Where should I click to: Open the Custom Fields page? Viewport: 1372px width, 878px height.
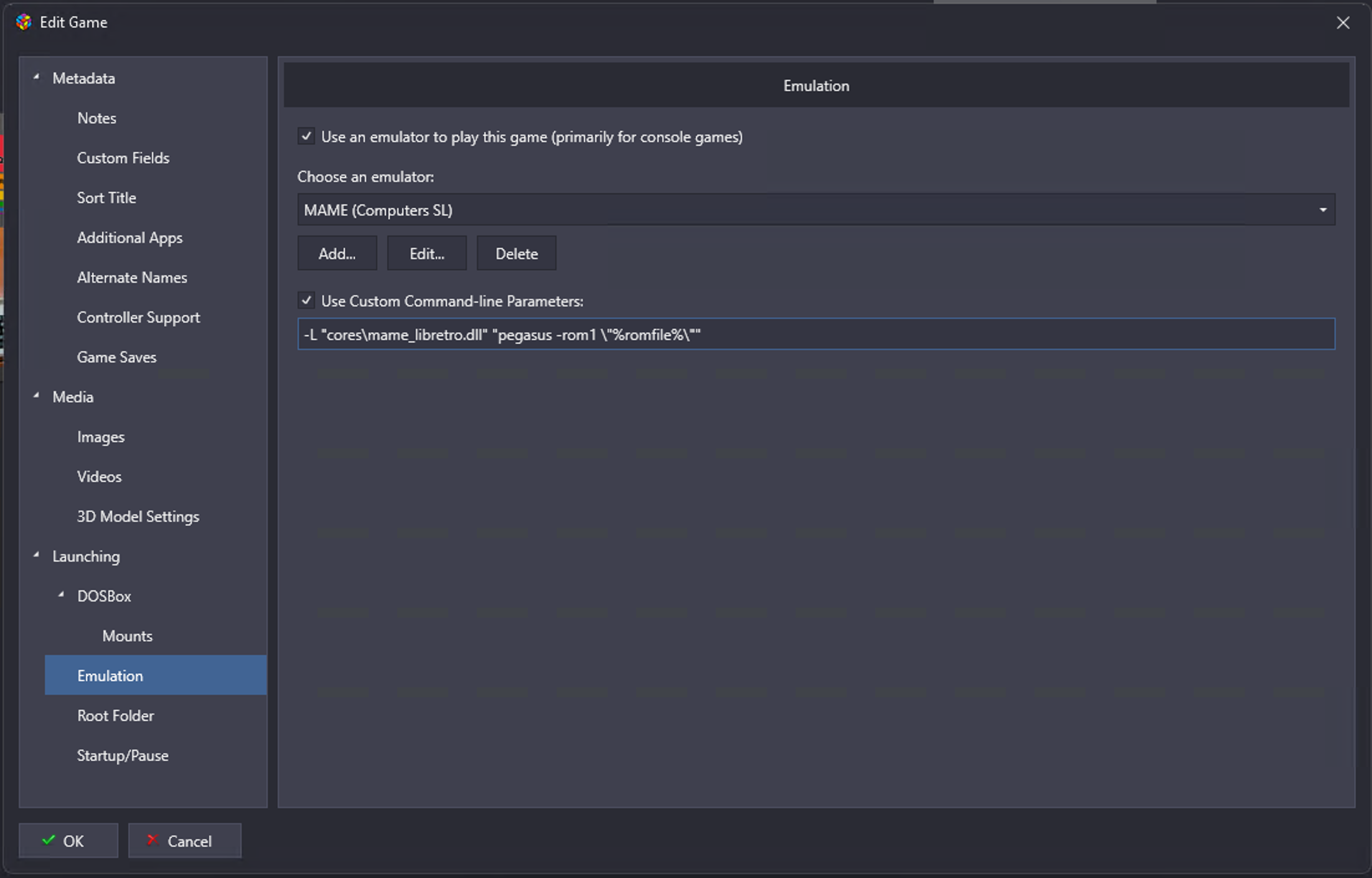pos(123,158)
